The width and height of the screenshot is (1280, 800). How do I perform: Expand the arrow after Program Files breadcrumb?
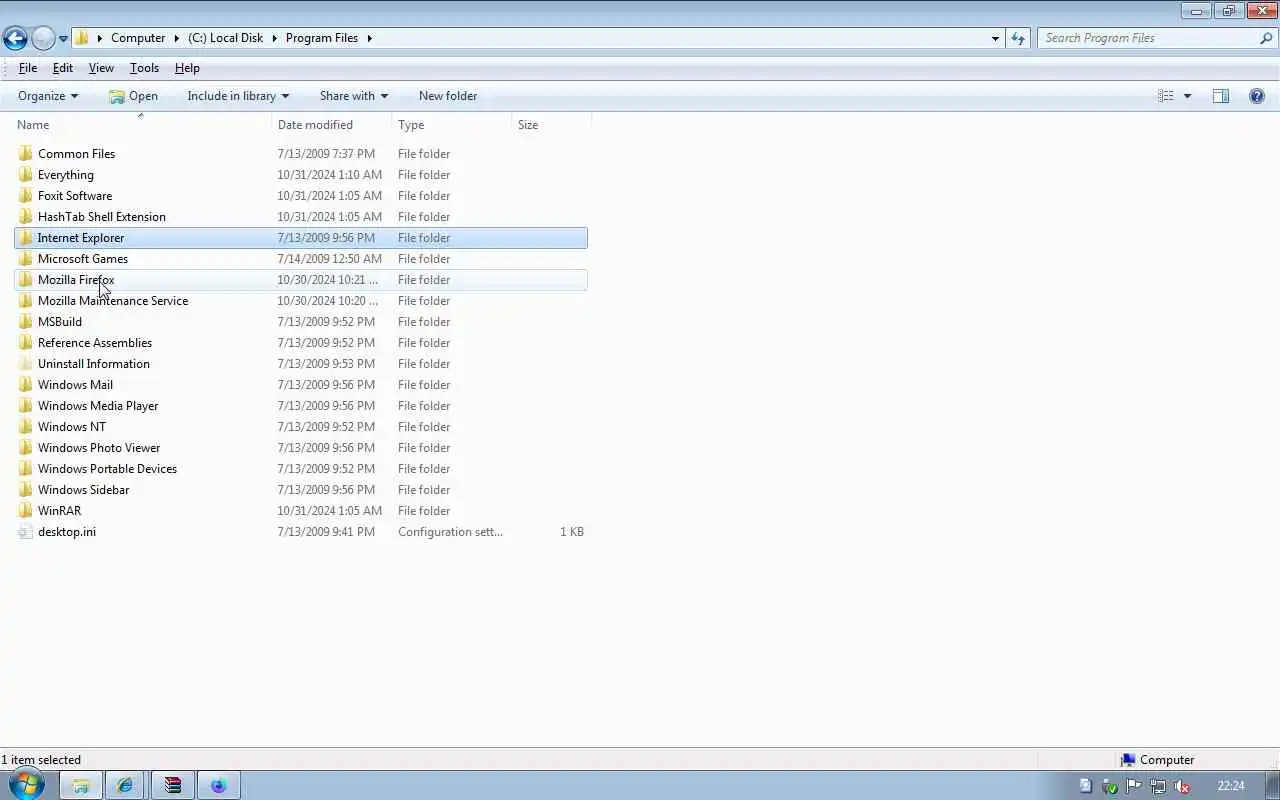coord(369,38)
